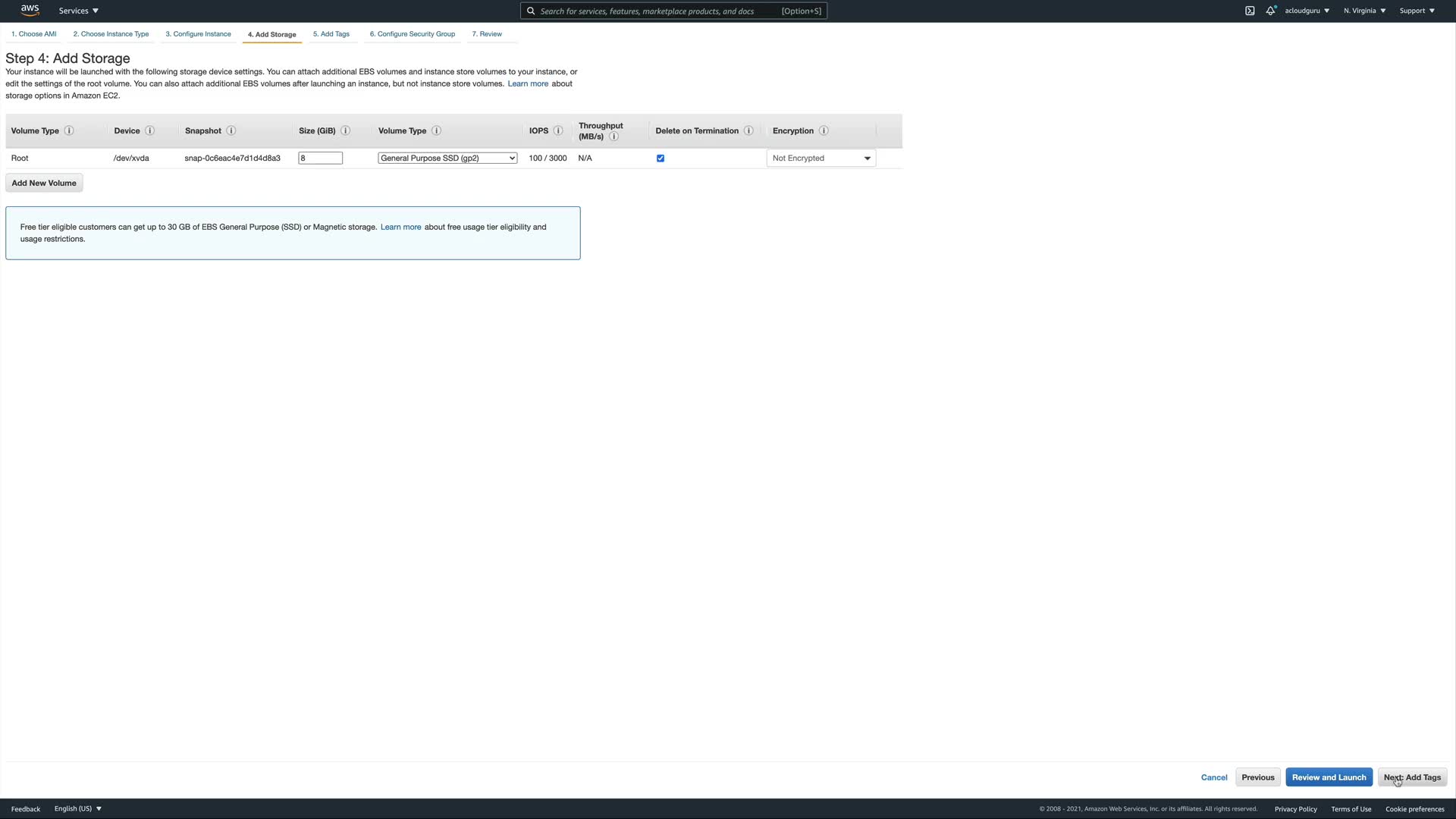Uncheck Delete on Termination for Root volume
This screenshot has height=819, width=1456.
(661, 158)
